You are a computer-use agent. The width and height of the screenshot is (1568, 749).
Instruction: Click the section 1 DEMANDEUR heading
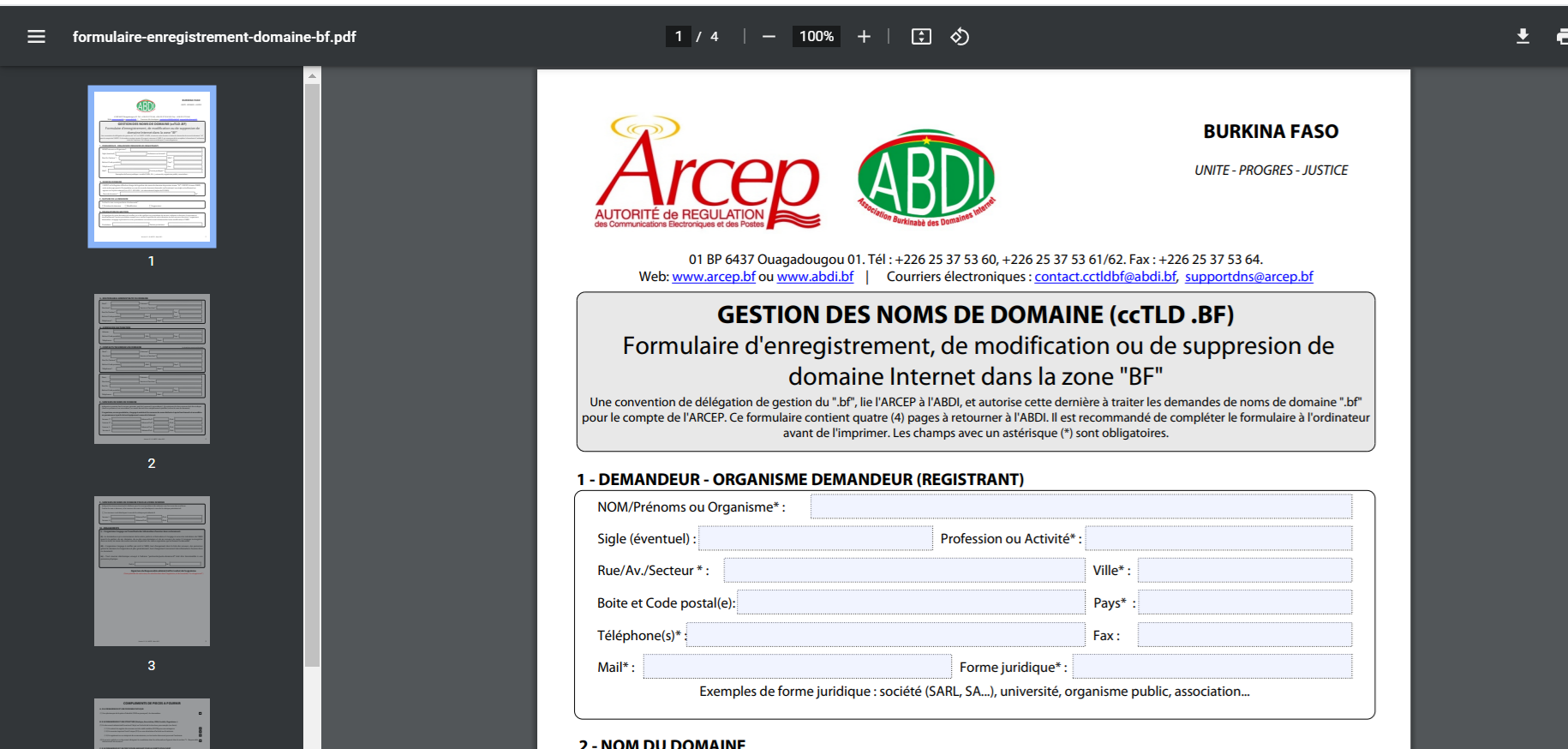800,480
